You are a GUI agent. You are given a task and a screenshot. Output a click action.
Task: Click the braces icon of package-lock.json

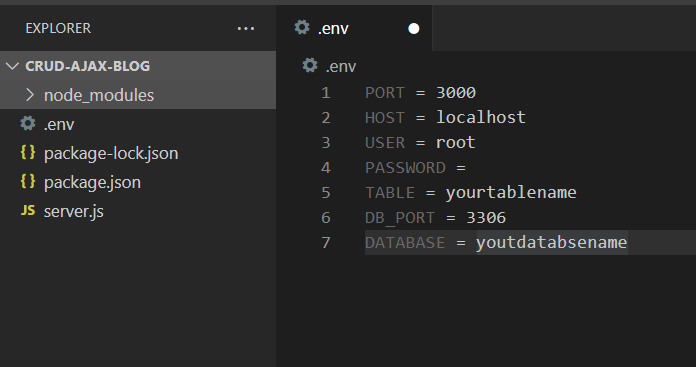28,153
